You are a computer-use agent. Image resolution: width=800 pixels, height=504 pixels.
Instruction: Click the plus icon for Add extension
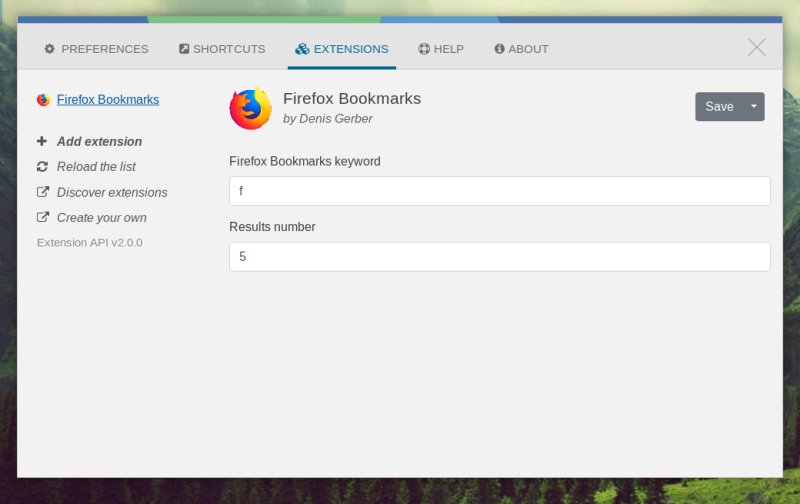click(x=42, y=141)
